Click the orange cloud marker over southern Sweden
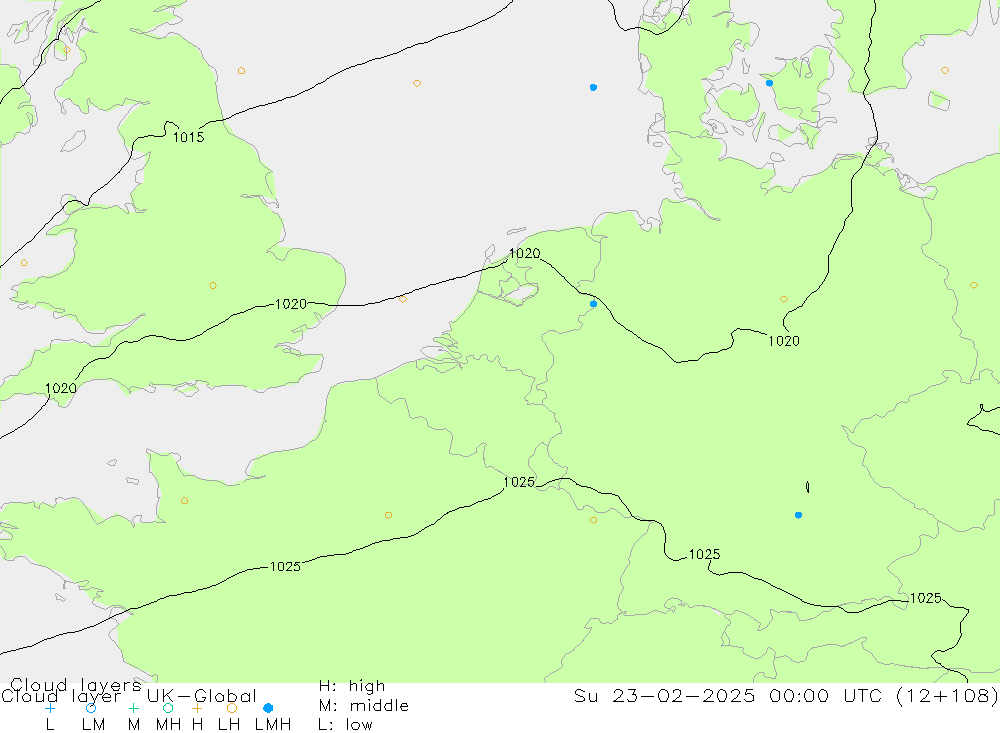The width and height of the screenshot is (1000, 733). (x=945, y=70)
